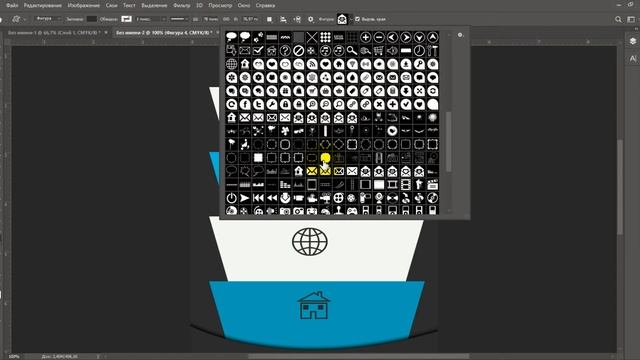Viewport: 640px width, 360px height.
Task: Close the first document tab
Action: 106,33
